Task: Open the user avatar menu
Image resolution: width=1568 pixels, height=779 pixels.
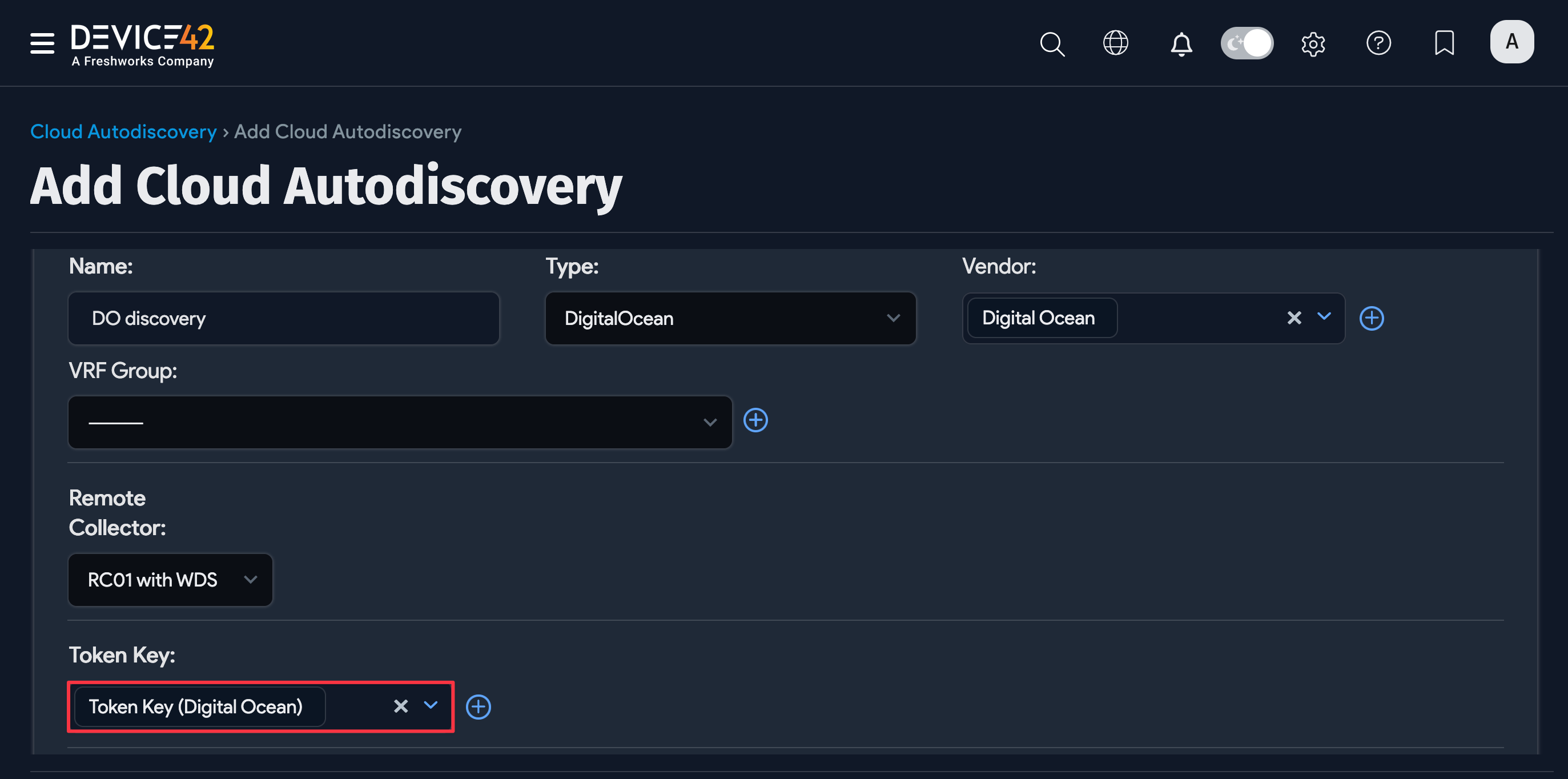Action: 1511,41
